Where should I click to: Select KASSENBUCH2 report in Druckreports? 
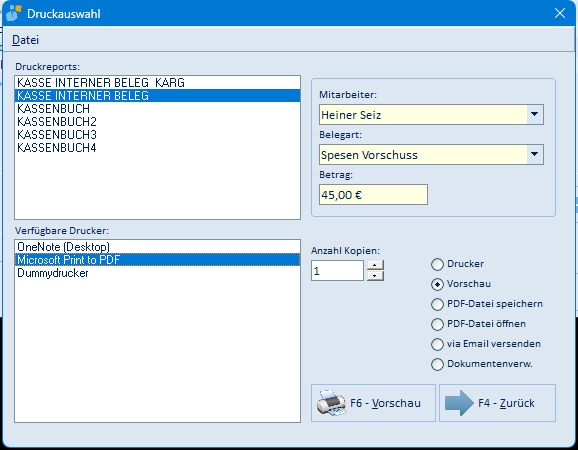click(x=157, y=122)
